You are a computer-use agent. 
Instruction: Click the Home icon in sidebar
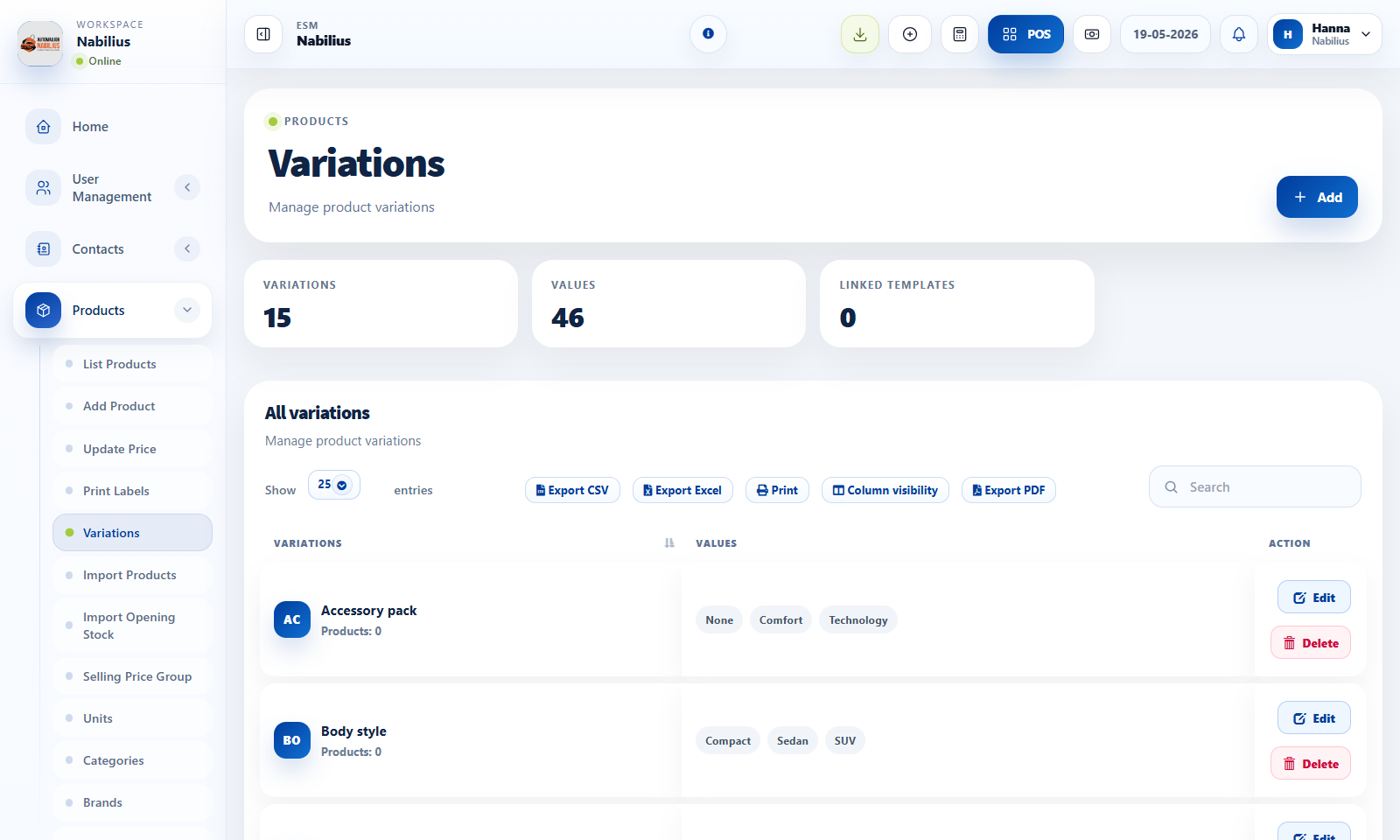click(x=44, y=127)
